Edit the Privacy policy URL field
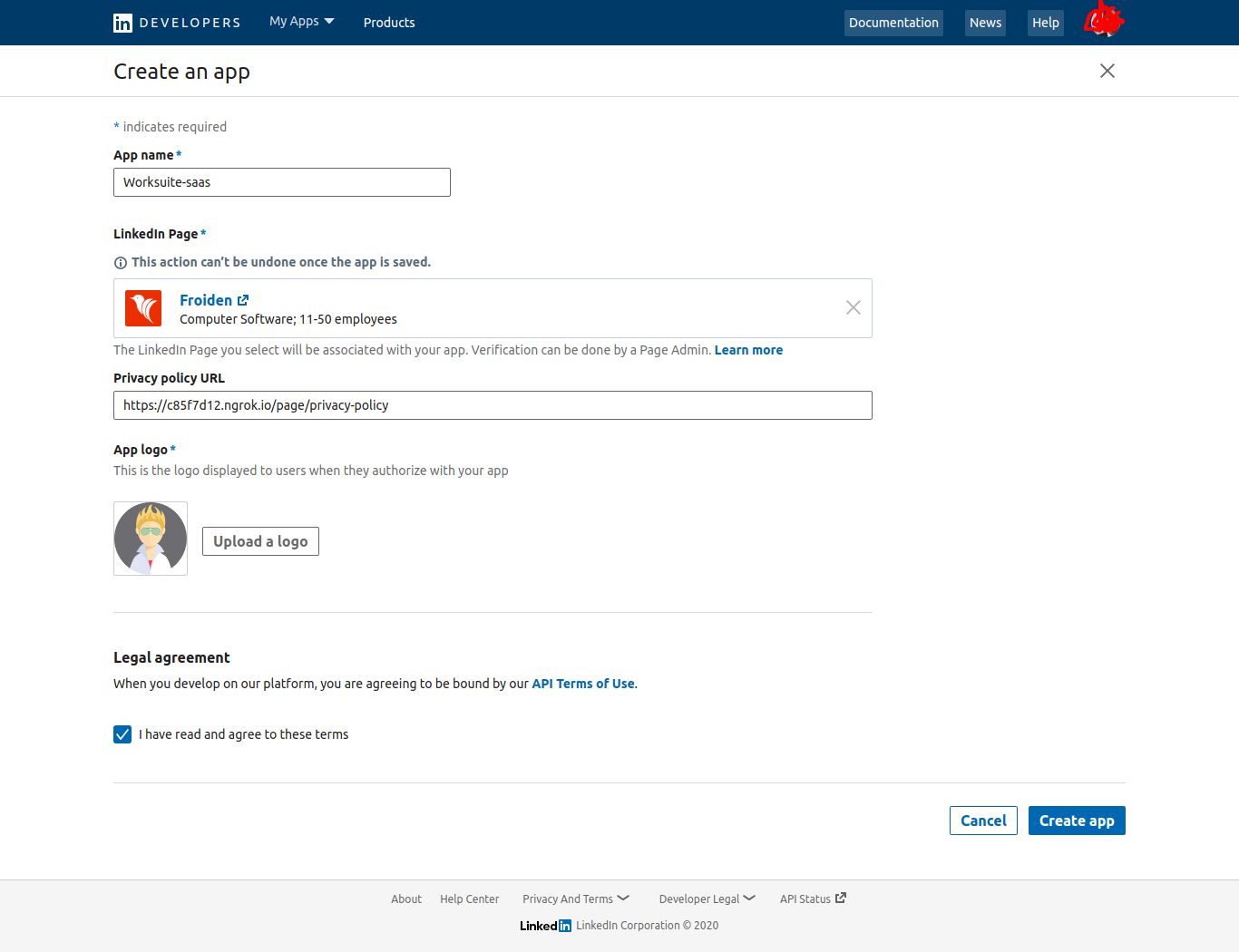The height and width of the screenshot is (952, 1239). 493,405
